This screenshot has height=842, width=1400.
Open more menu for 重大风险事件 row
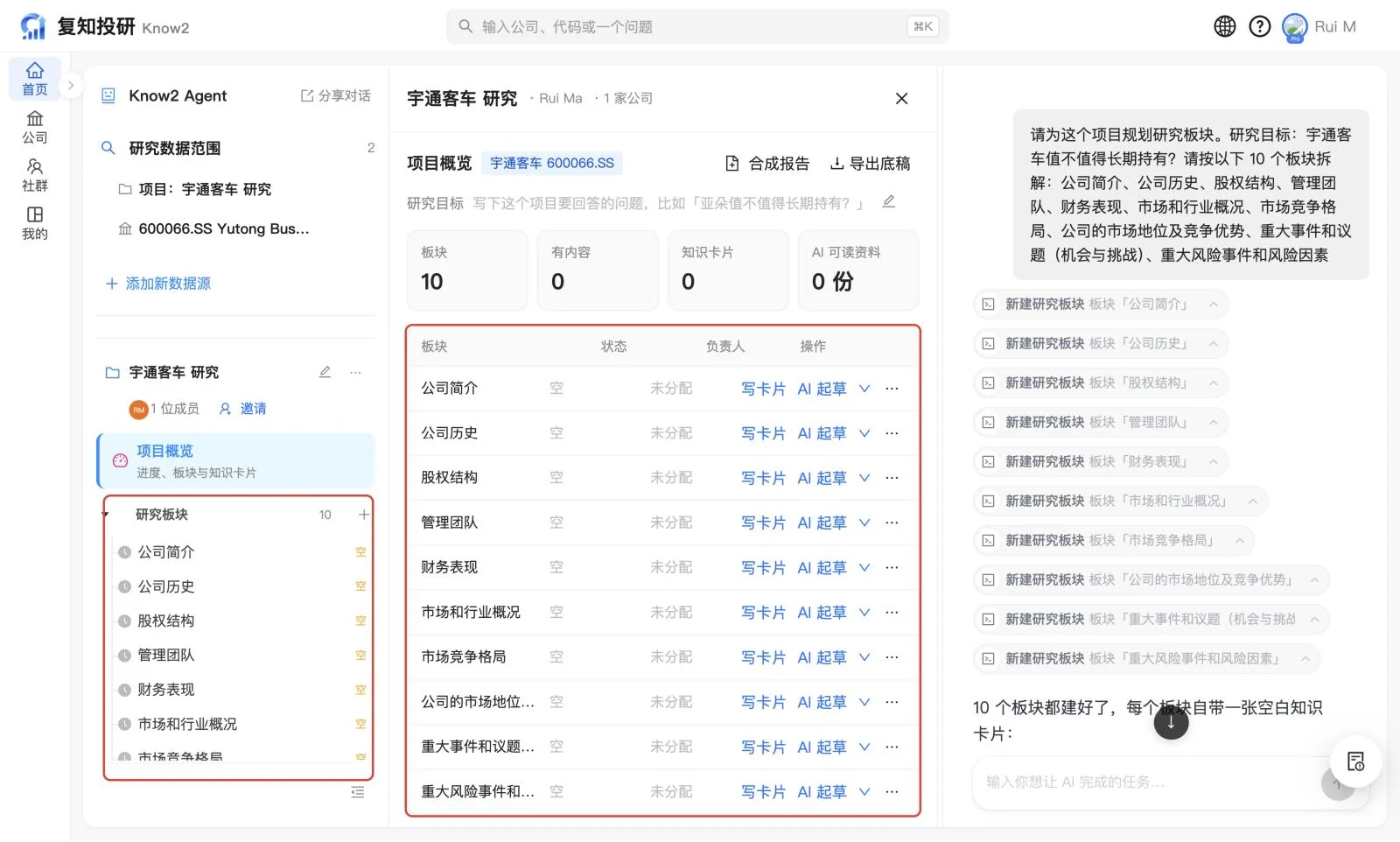892,791
